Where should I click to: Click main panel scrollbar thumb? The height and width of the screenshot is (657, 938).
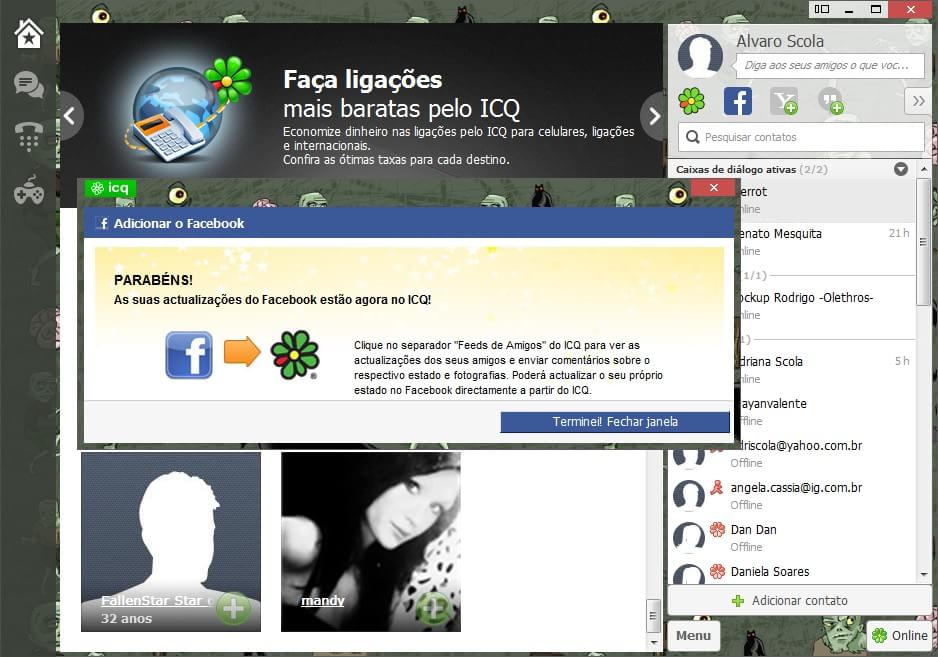[653, 615]
